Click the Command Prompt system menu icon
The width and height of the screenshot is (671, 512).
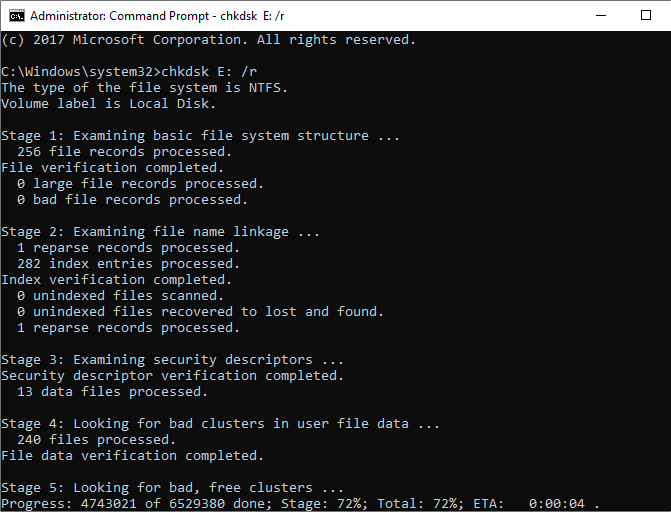15,15
